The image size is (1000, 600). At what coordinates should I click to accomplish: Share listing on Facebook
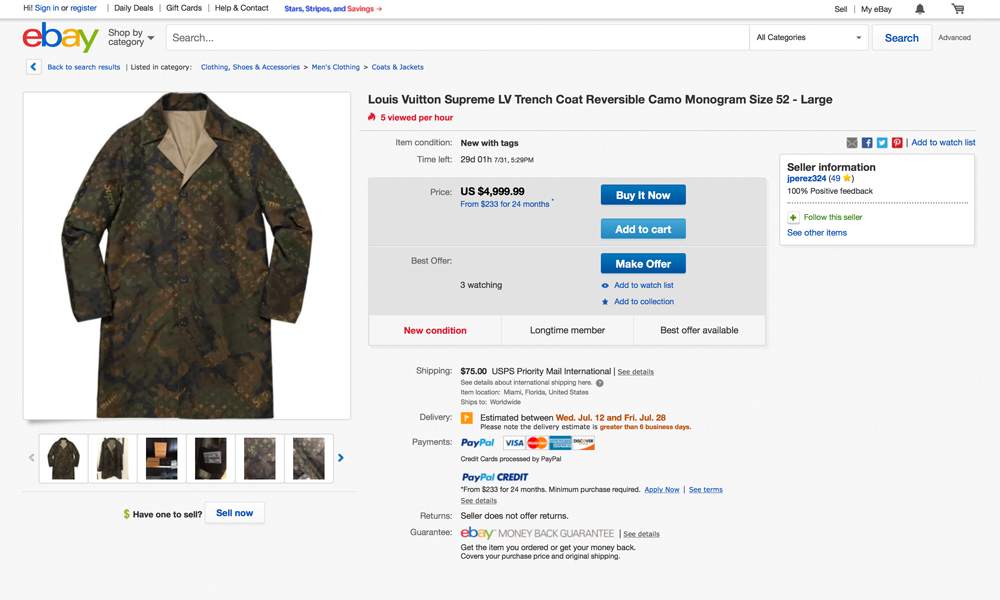(x=867, y=143)
